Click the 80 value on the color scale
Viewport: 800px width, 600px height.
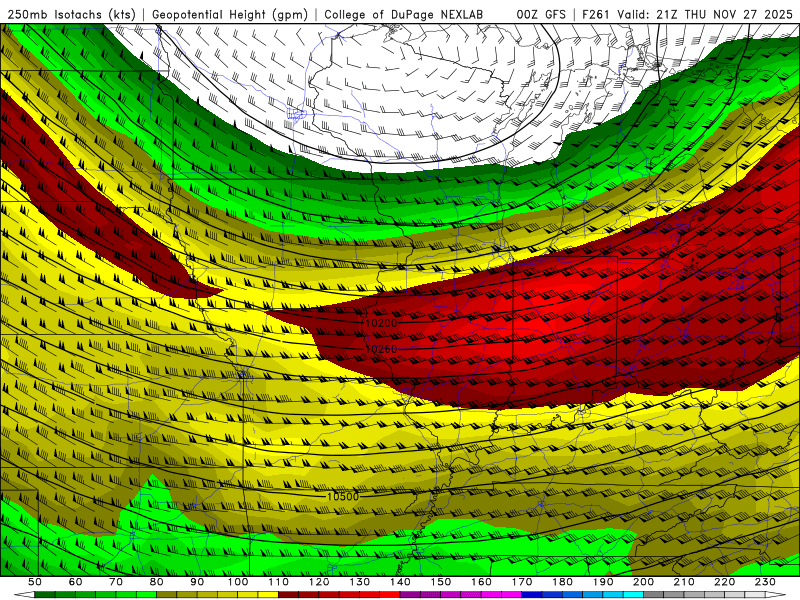pyautogui.click(x=157, y=582)
